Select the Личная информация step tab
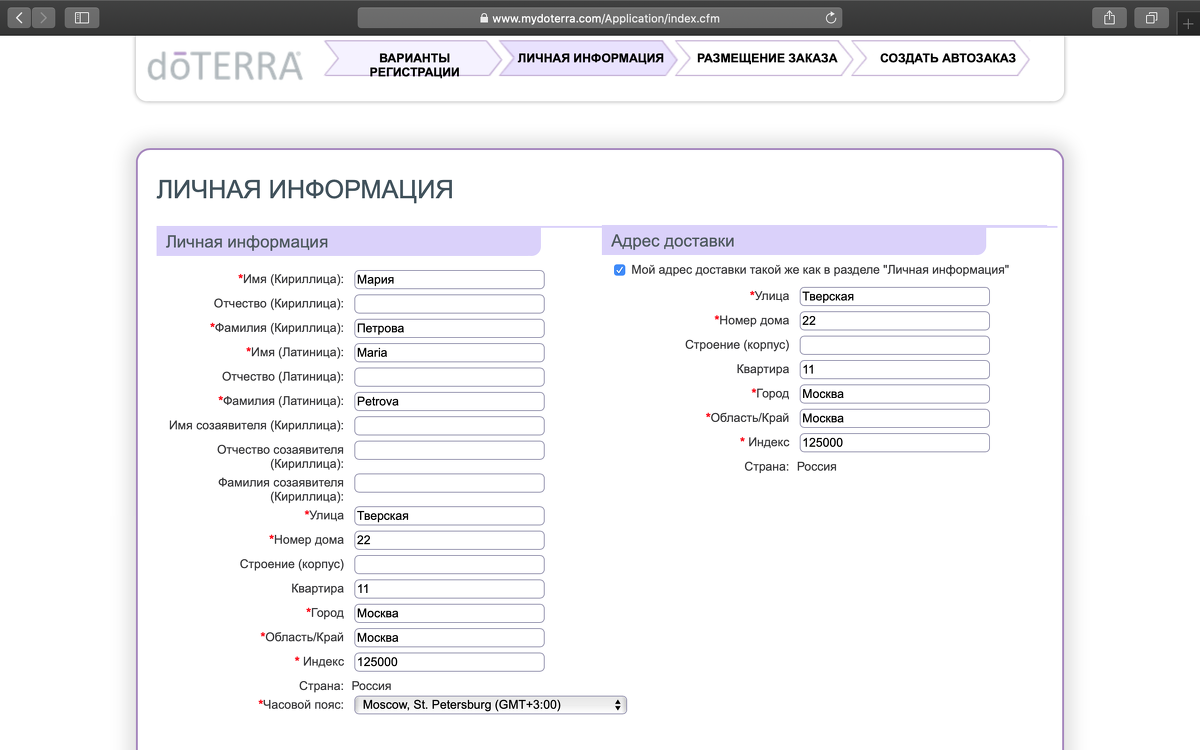 point(590,58)
